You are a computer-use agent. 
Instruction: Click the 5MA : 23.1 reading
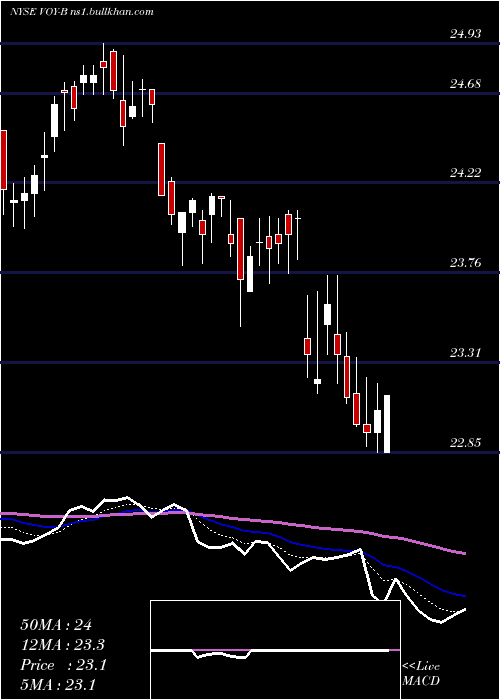click(58, 684)
